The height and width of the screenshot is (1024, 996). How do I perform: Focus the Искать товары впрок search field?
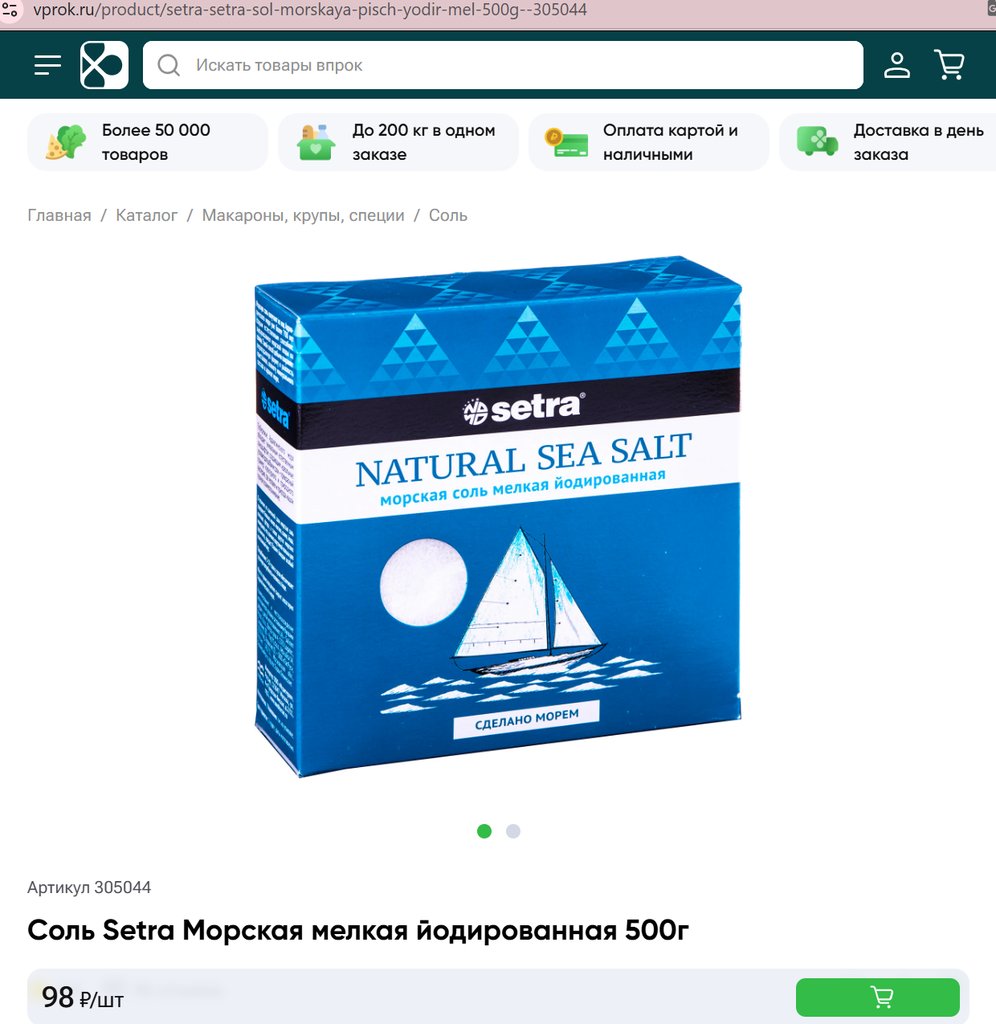pos(503,65)
